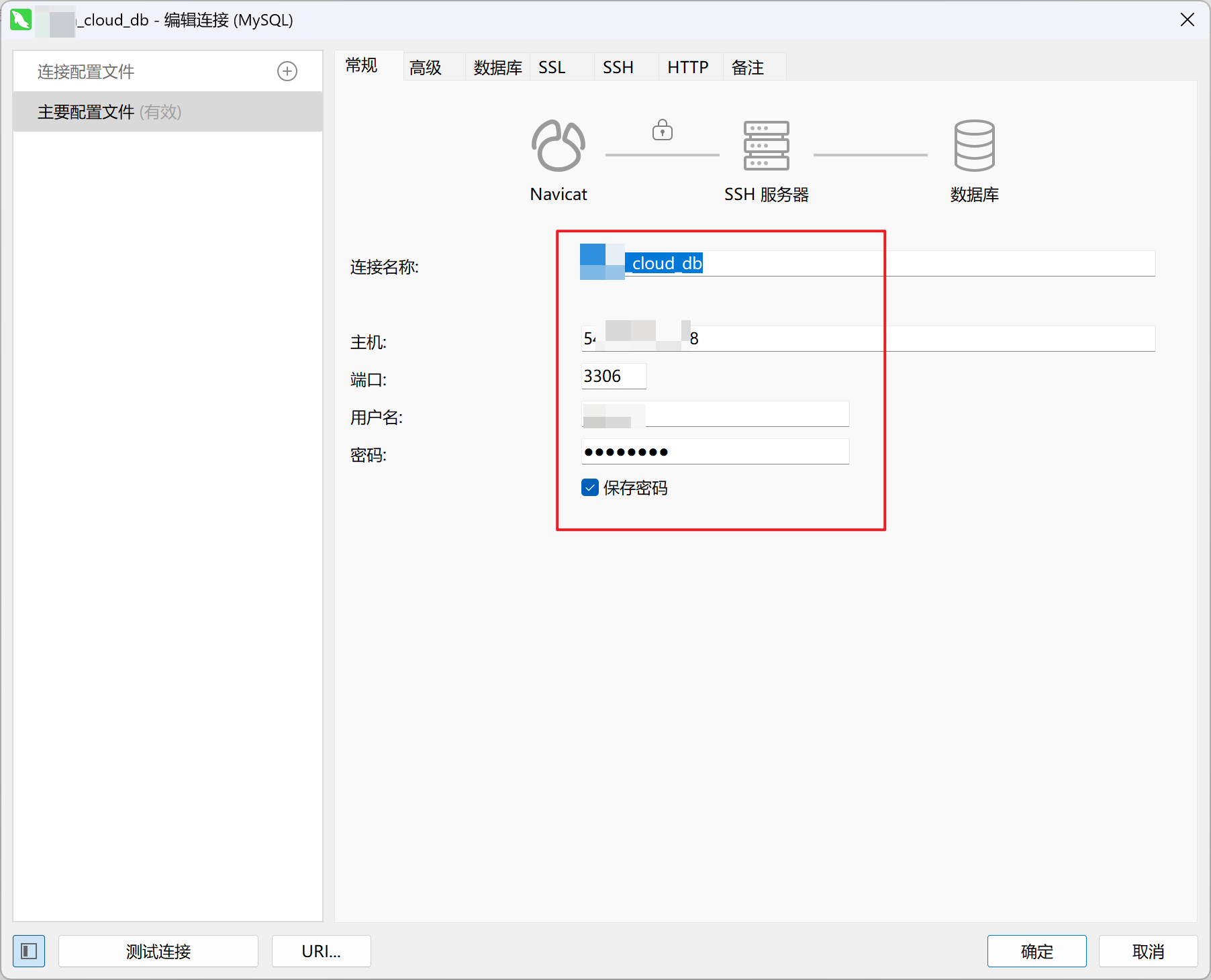
Task: Uncheck the 保存密码 checkbox
Action: tap(590, 487)
